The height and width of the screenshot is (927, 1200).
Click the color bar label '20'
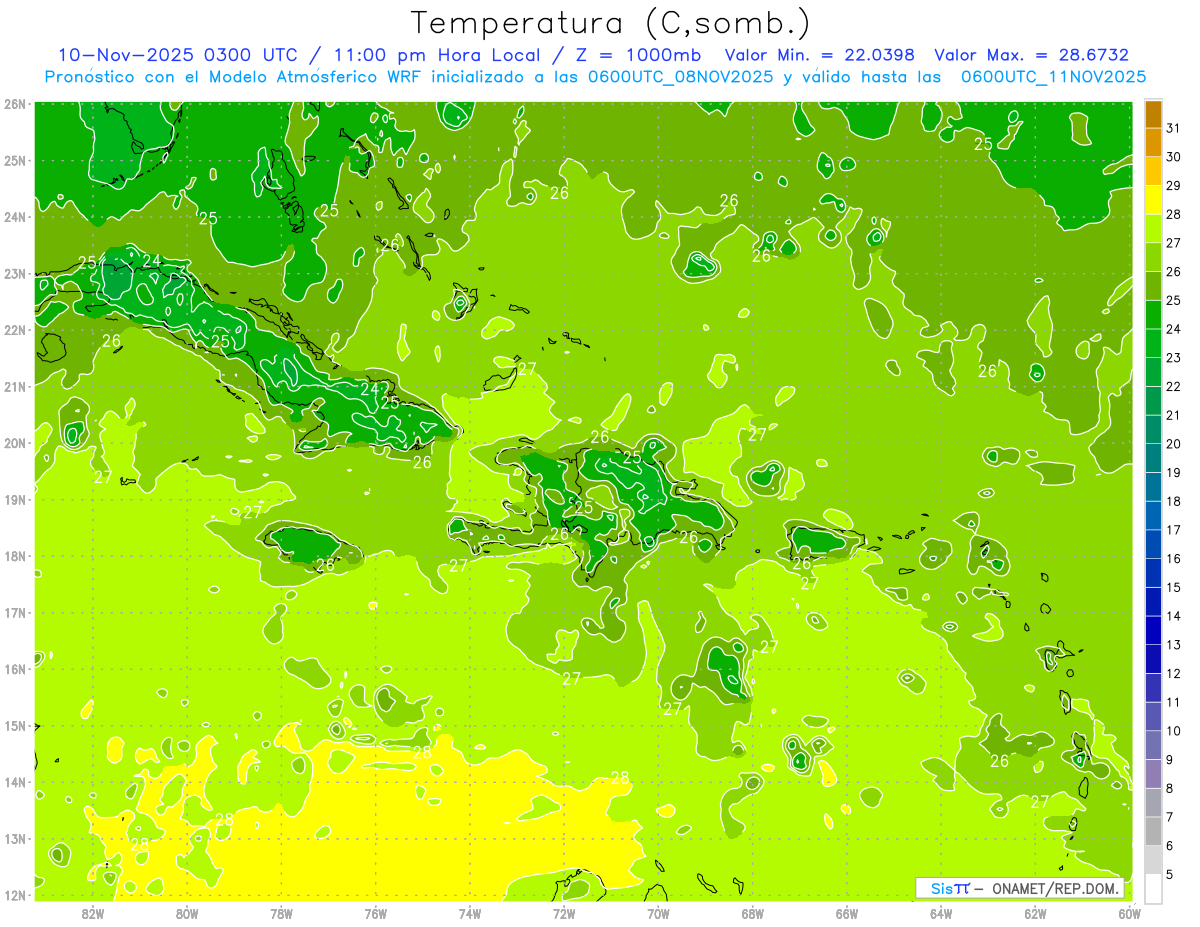[x=1174, y=444]
